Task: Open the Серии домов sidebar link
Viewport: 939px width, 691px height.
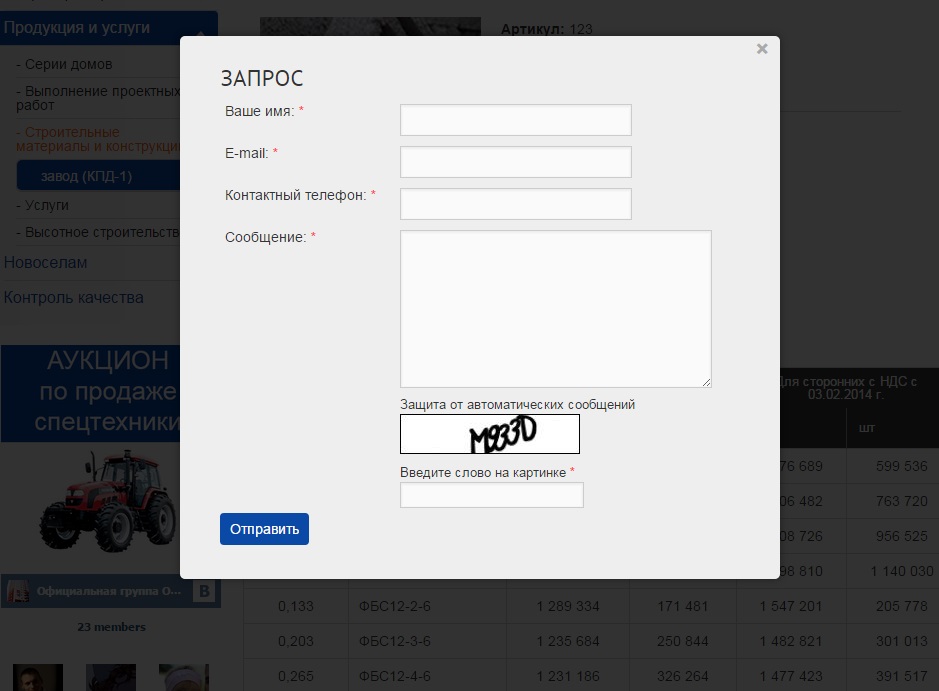Action: [68, 64]
